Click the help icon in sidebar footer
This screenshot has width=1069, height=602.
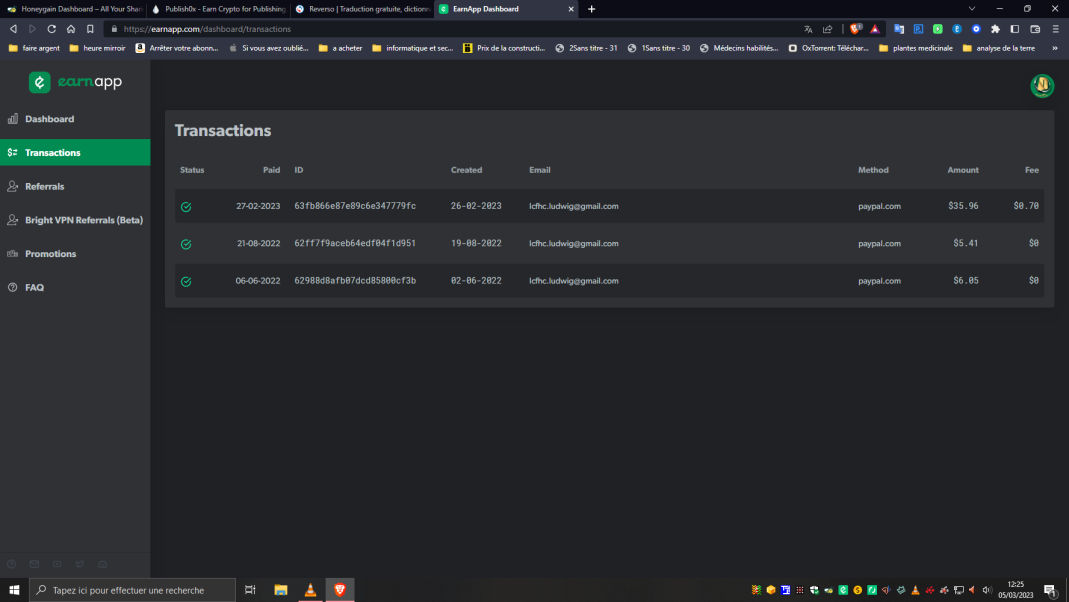coord(12,565)
